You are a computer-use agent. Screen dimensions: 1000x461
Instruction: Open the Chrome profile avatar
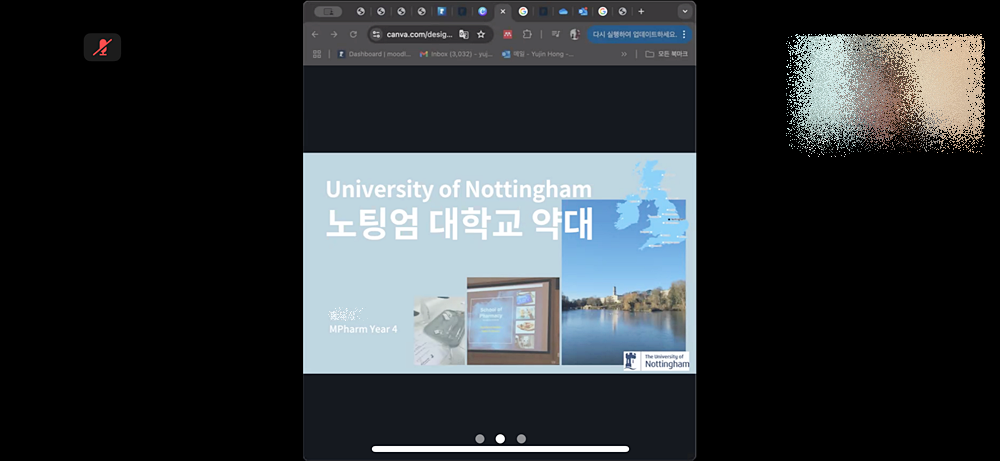575,34
